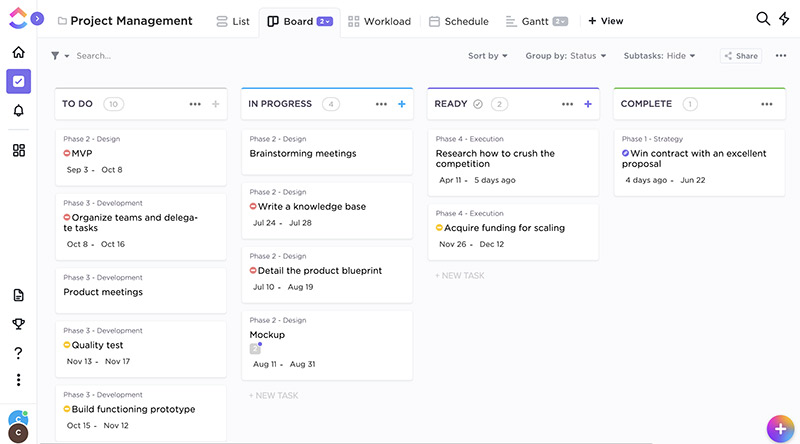Open the automations lightning bolt icon

[x=784, y=19]
